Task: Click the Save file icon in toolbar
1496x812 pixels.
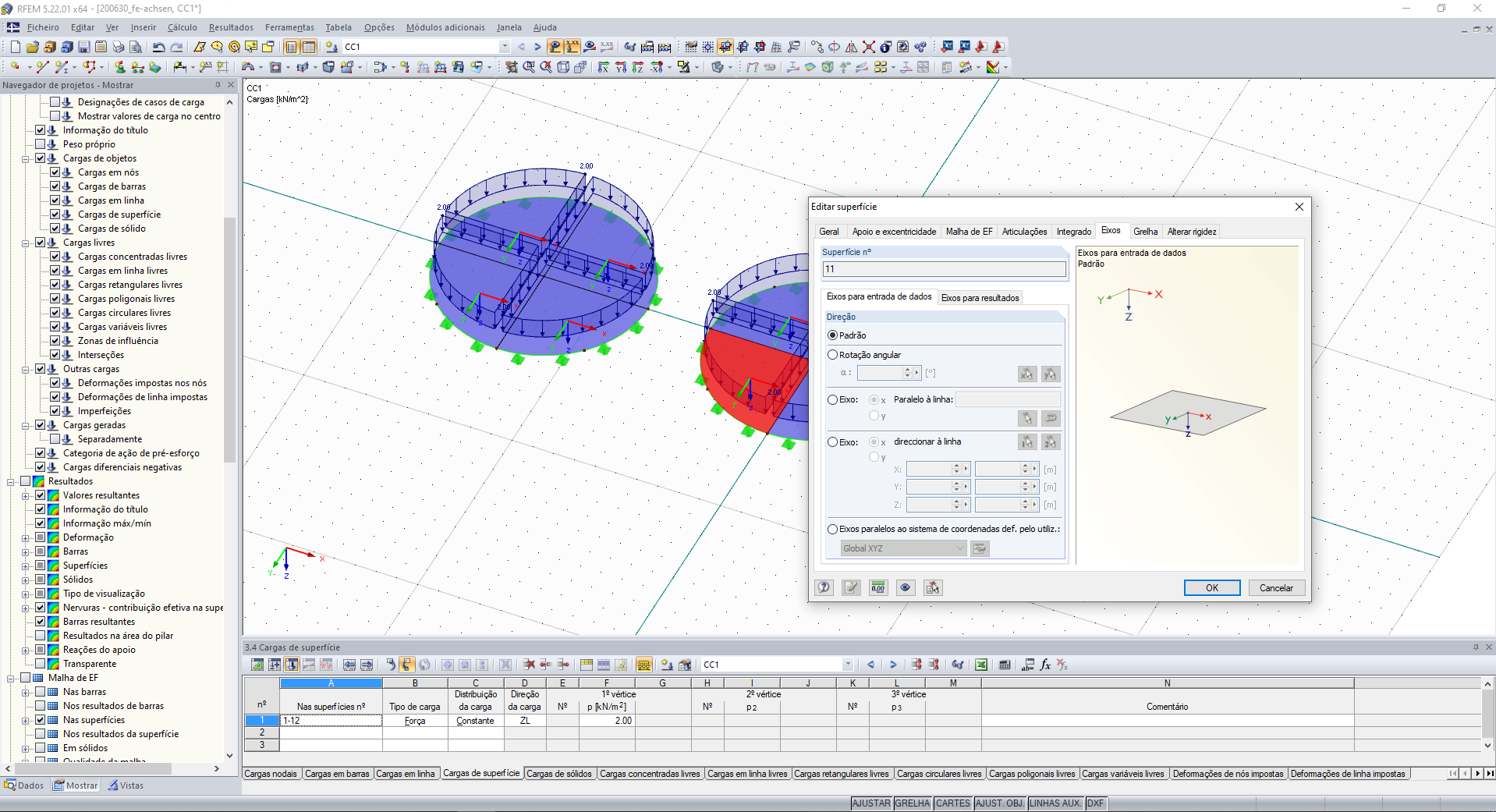Action: [83, 47]
